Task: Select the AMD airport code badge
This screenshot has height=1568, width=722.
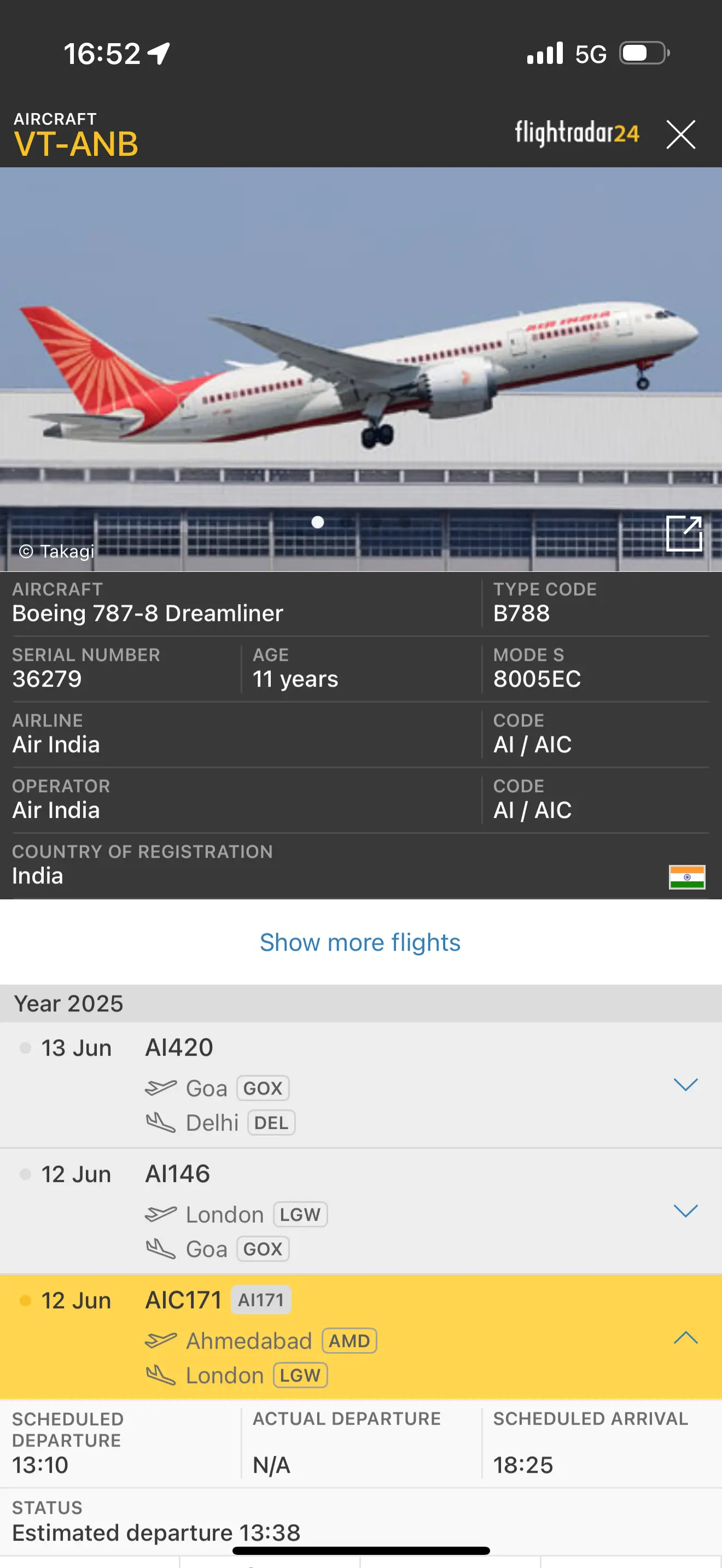Action: (350, 1341)
